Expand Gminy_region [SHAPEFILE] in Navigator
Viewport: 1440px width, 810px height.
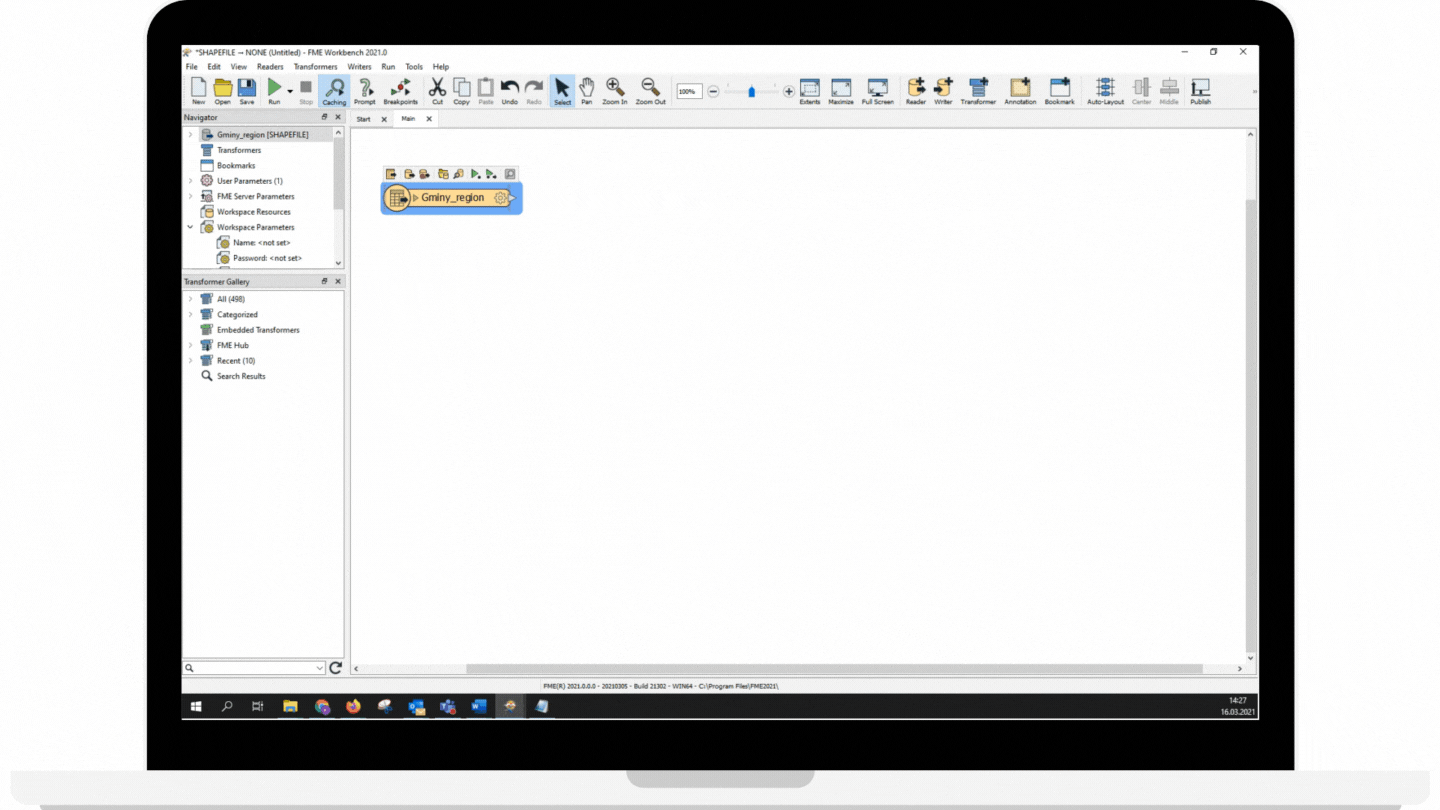(x=190, y=134)
